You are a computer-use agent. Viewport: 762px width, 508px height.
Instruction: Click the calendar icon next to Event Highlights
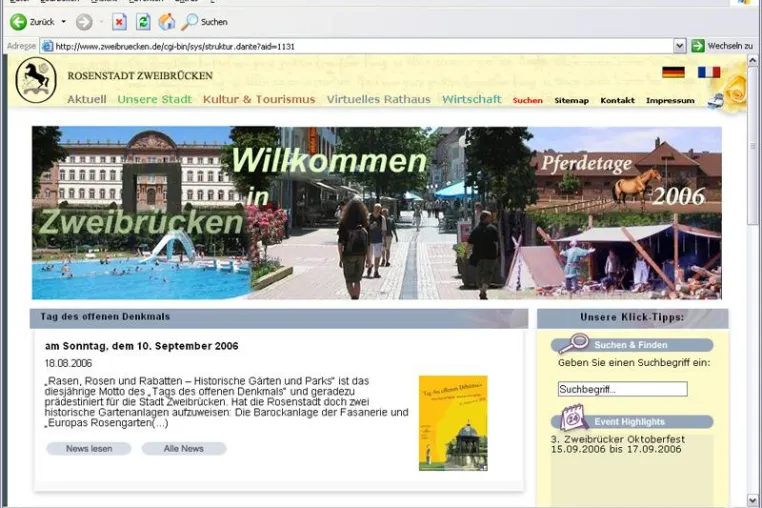[x=574, y=417]
